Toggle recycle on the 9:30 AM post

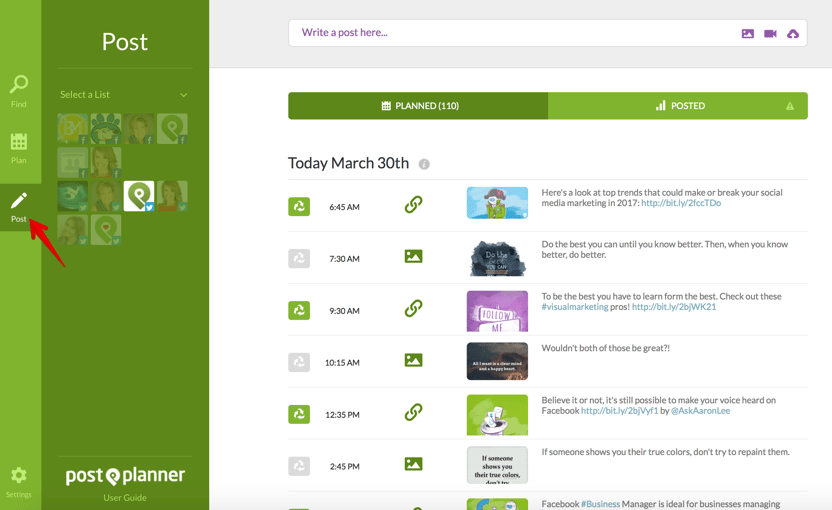tap(299, 310)
